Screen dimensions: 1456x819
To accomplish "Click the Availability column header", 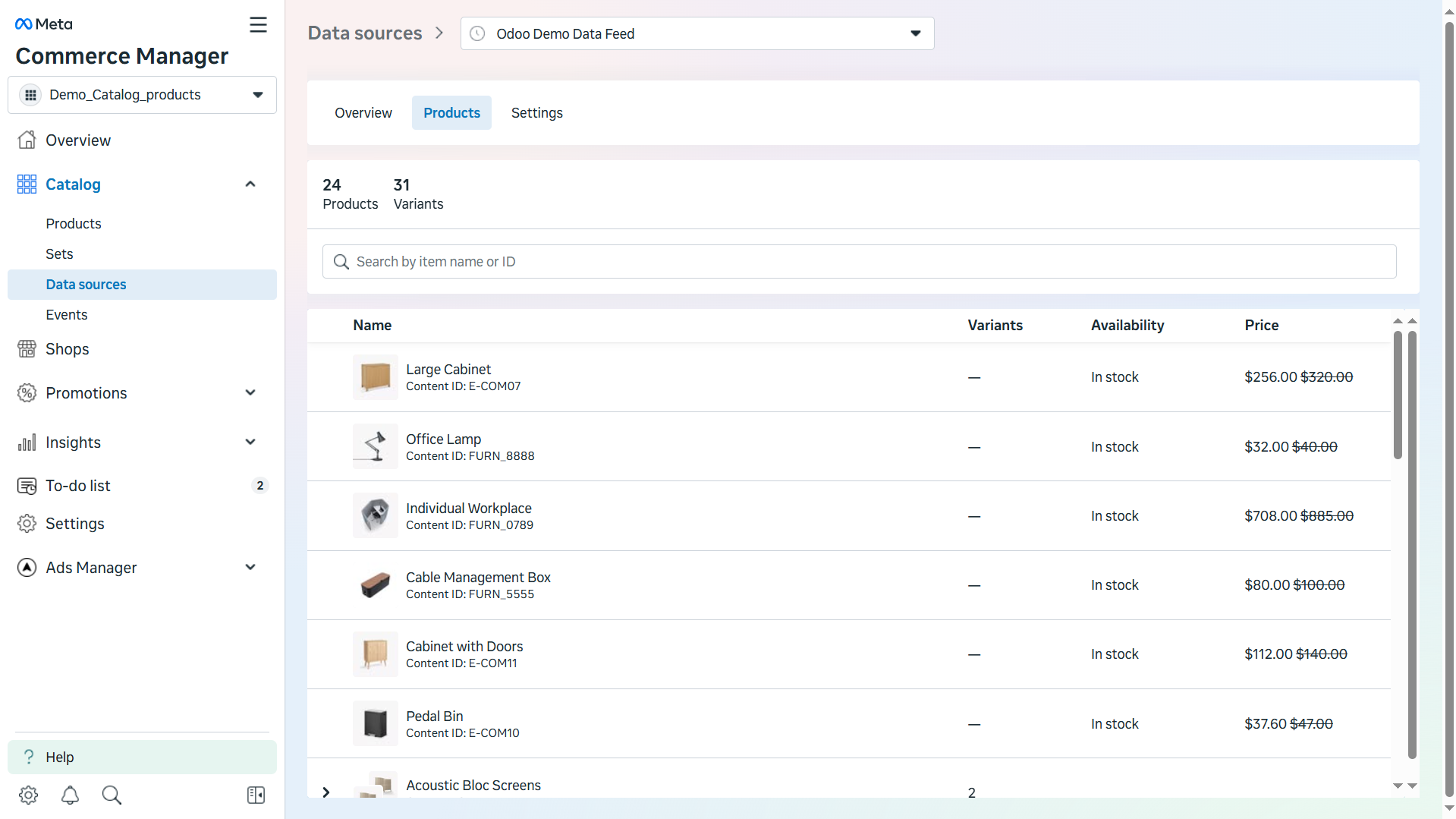I will 1127,325.
